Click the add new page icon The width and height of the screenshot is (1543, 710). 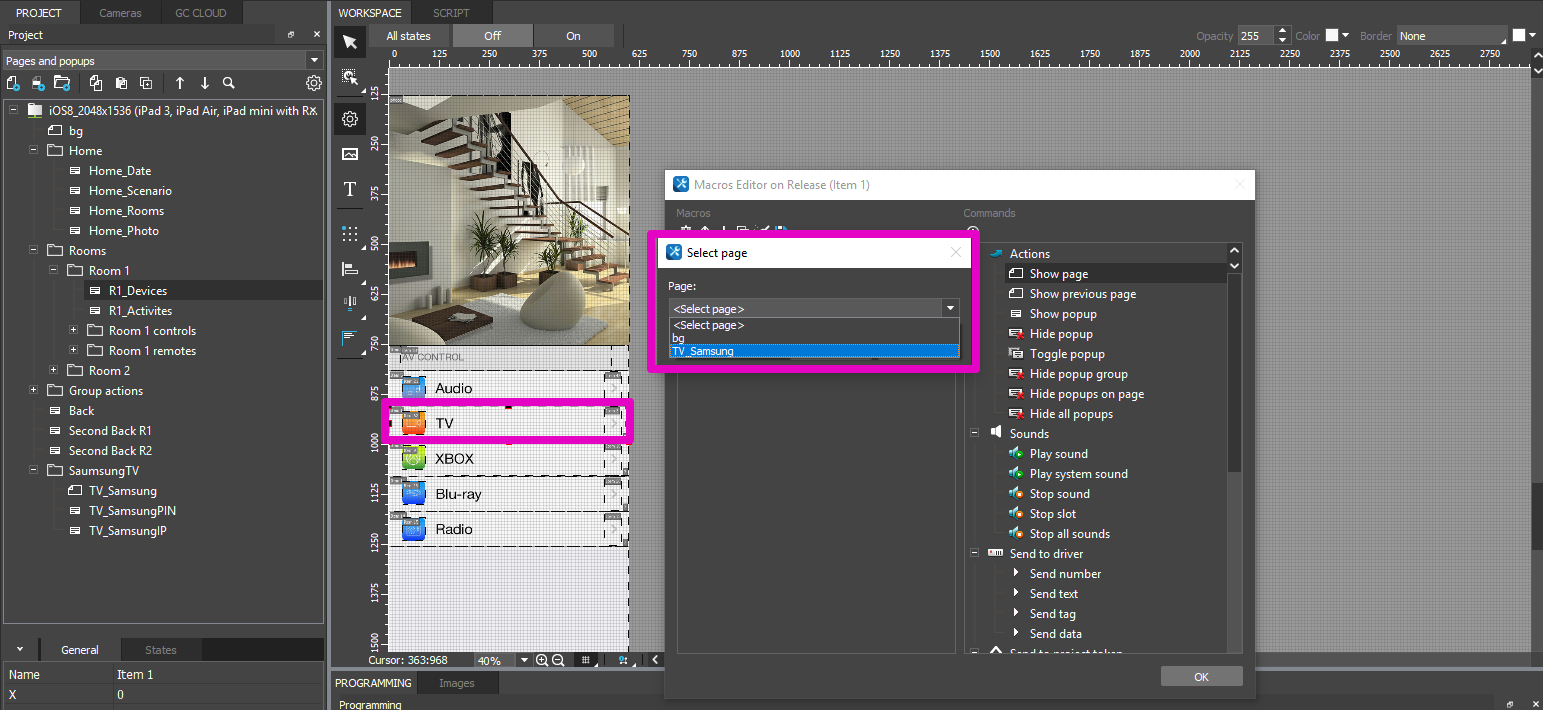[x=14, y=83]
